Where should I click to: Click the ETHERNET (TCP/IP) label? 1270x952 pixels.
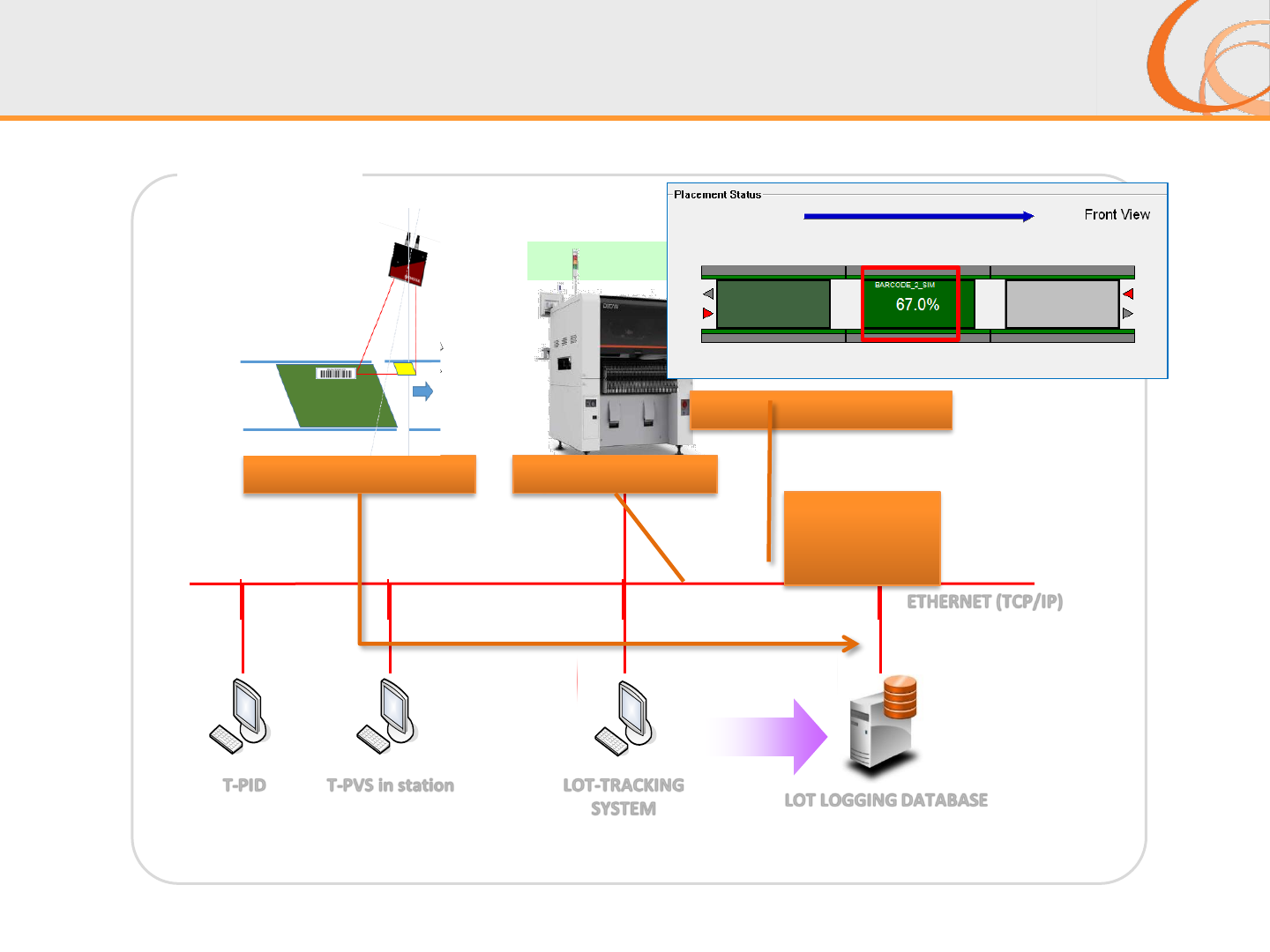tap(985, 602)
